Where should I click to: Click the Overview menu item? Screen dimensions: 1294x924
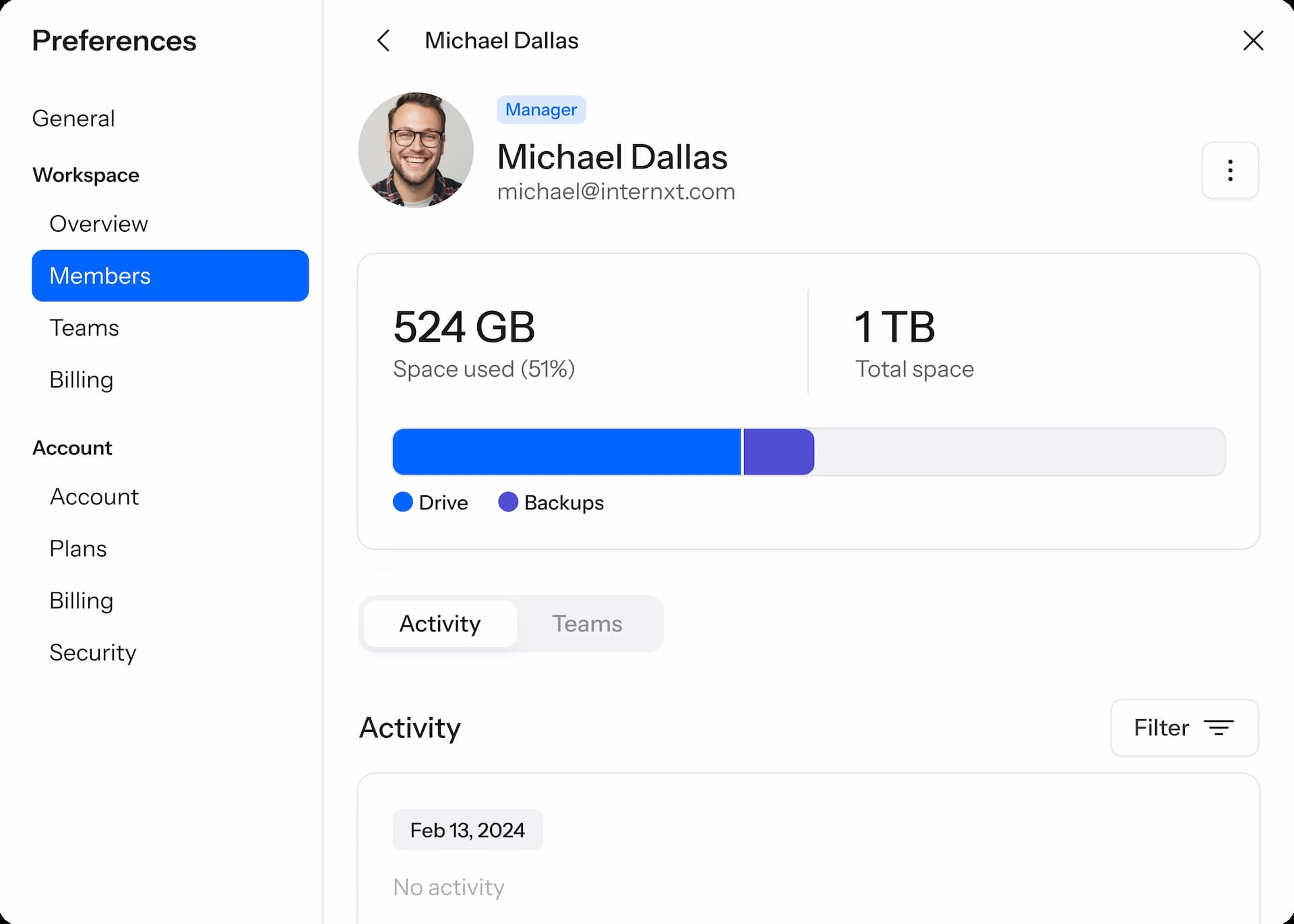click(98, 223)
